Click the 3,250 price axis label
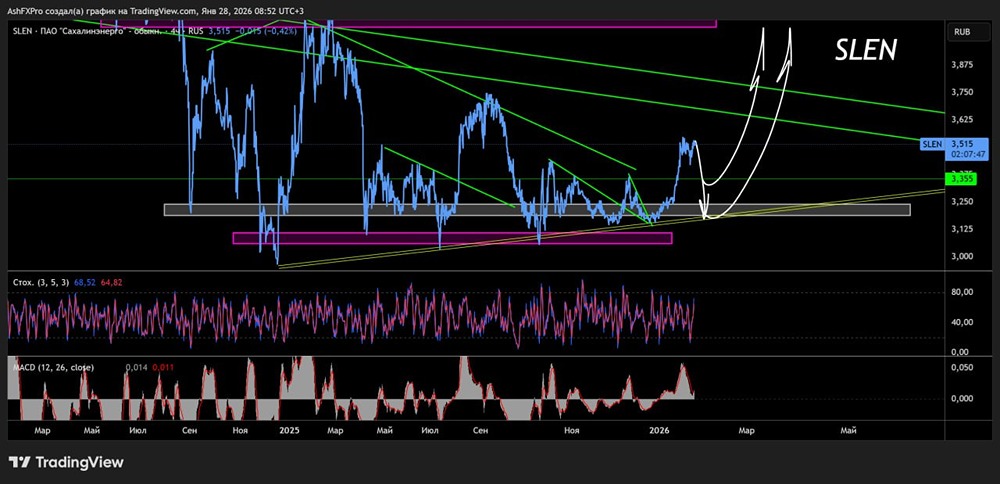This screenshot has width=1000, height=484. click(960, 202)
